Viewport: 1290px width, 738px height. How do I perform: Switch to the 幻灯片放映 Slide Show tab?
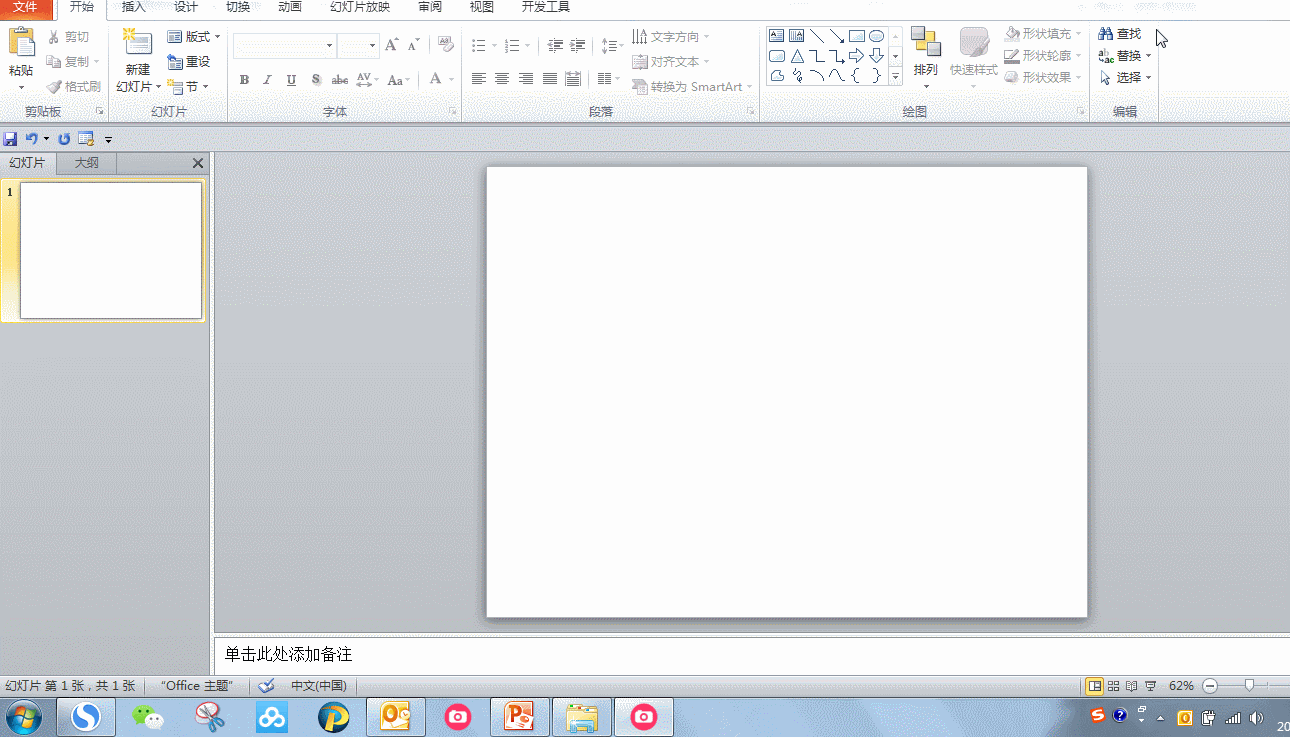click(360, 7)
